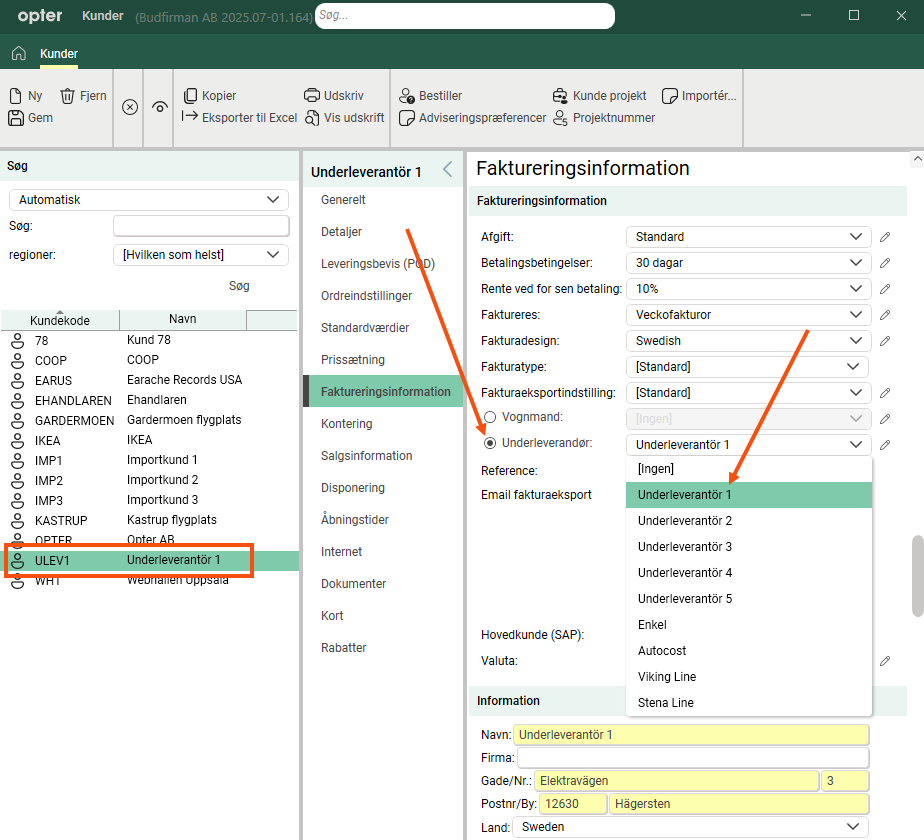Click the Kopier copy icon
924x840 pixels.
coord(190,96)
